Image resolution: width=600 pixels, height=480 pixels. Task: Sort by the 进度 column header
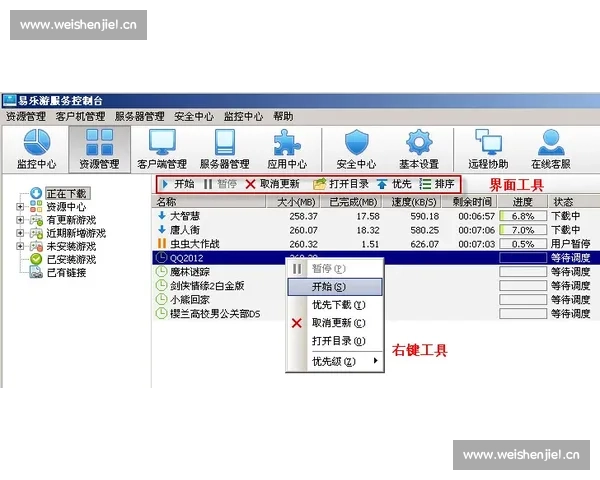coord(523,202)
